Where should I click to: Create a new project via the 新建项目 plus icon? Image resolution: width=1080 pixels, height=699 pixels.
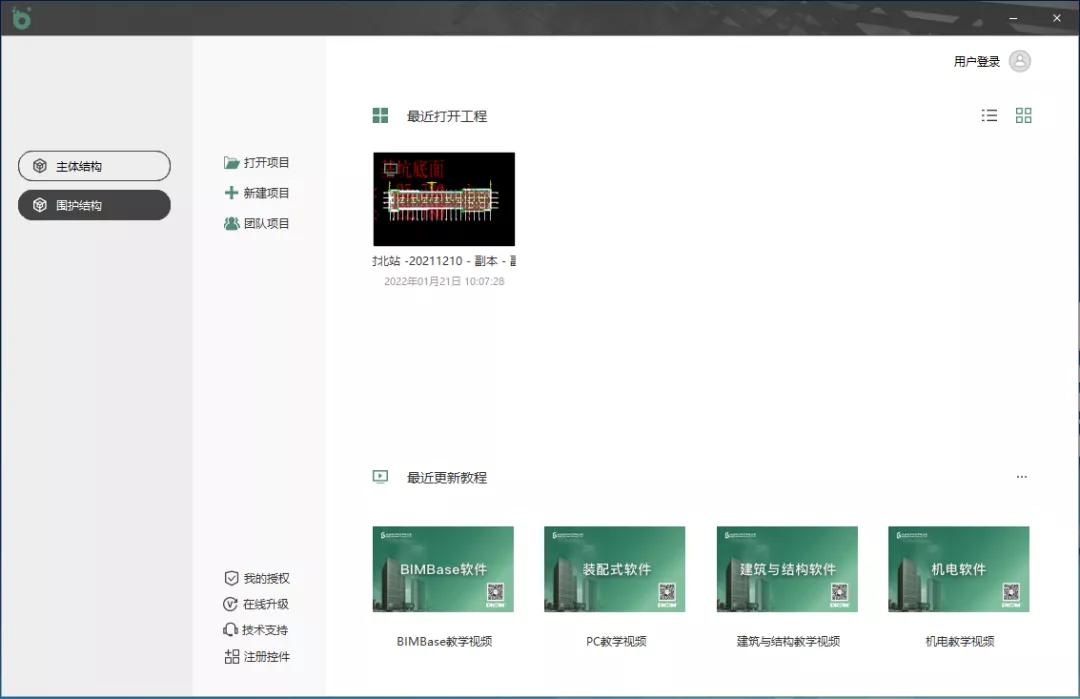231,192
